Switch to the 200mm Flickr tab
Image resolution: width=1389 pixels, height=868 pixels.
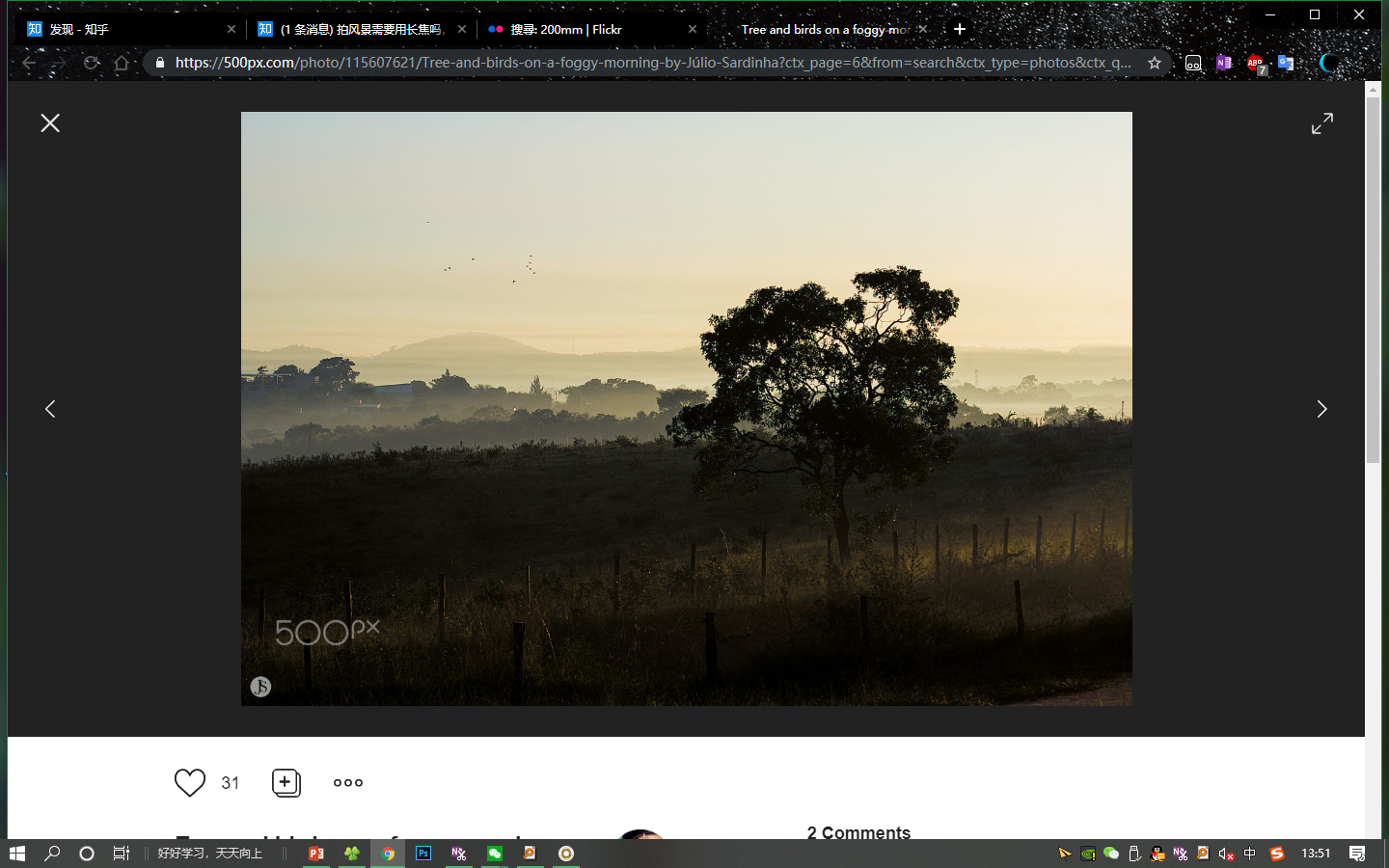pyautogui.click(x=590, y=29)
